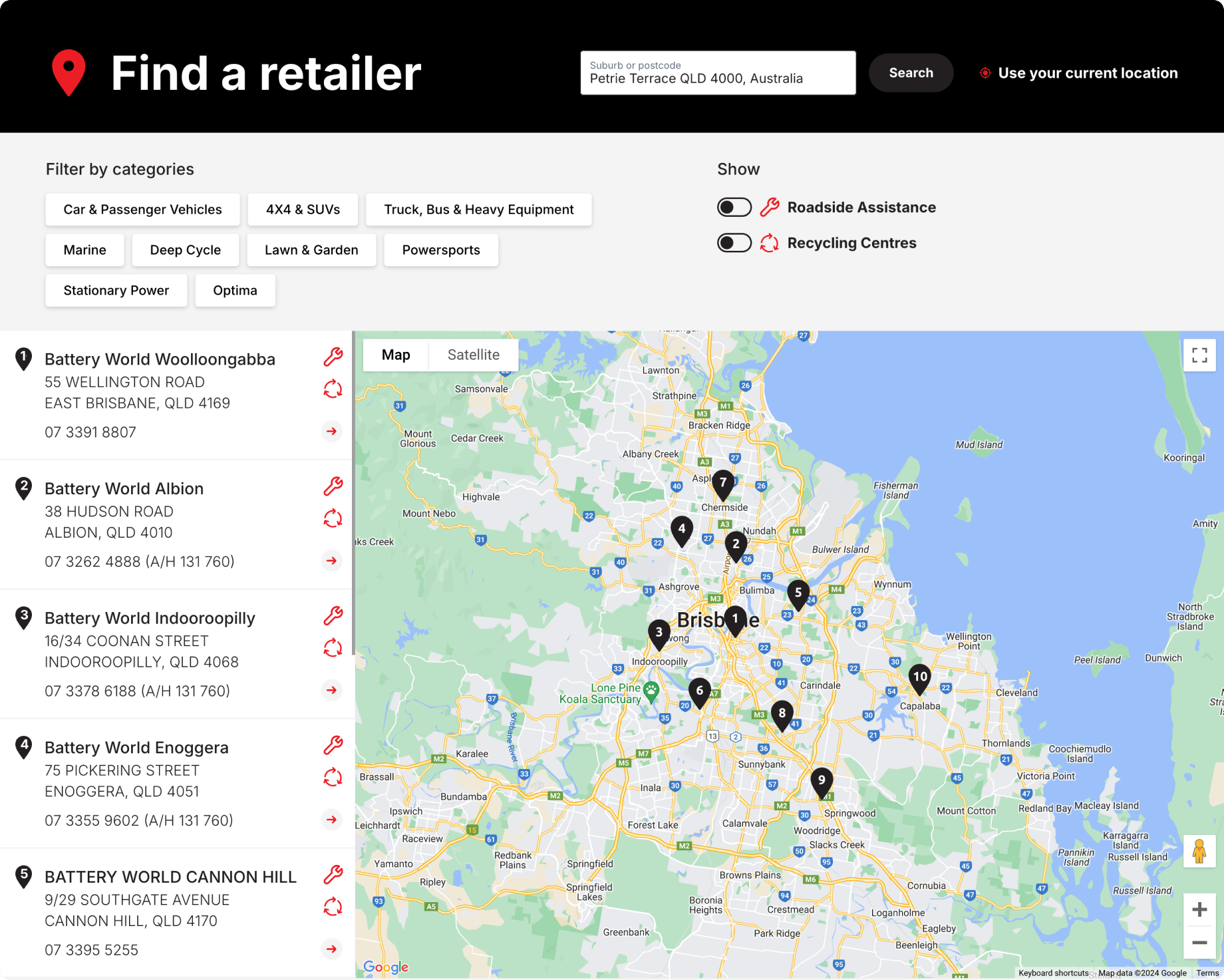The height and width of the screenshot is (980, 1224).
Task: Click the wrench icon for Battery World Cannon Hill
Action: [333, 876]
